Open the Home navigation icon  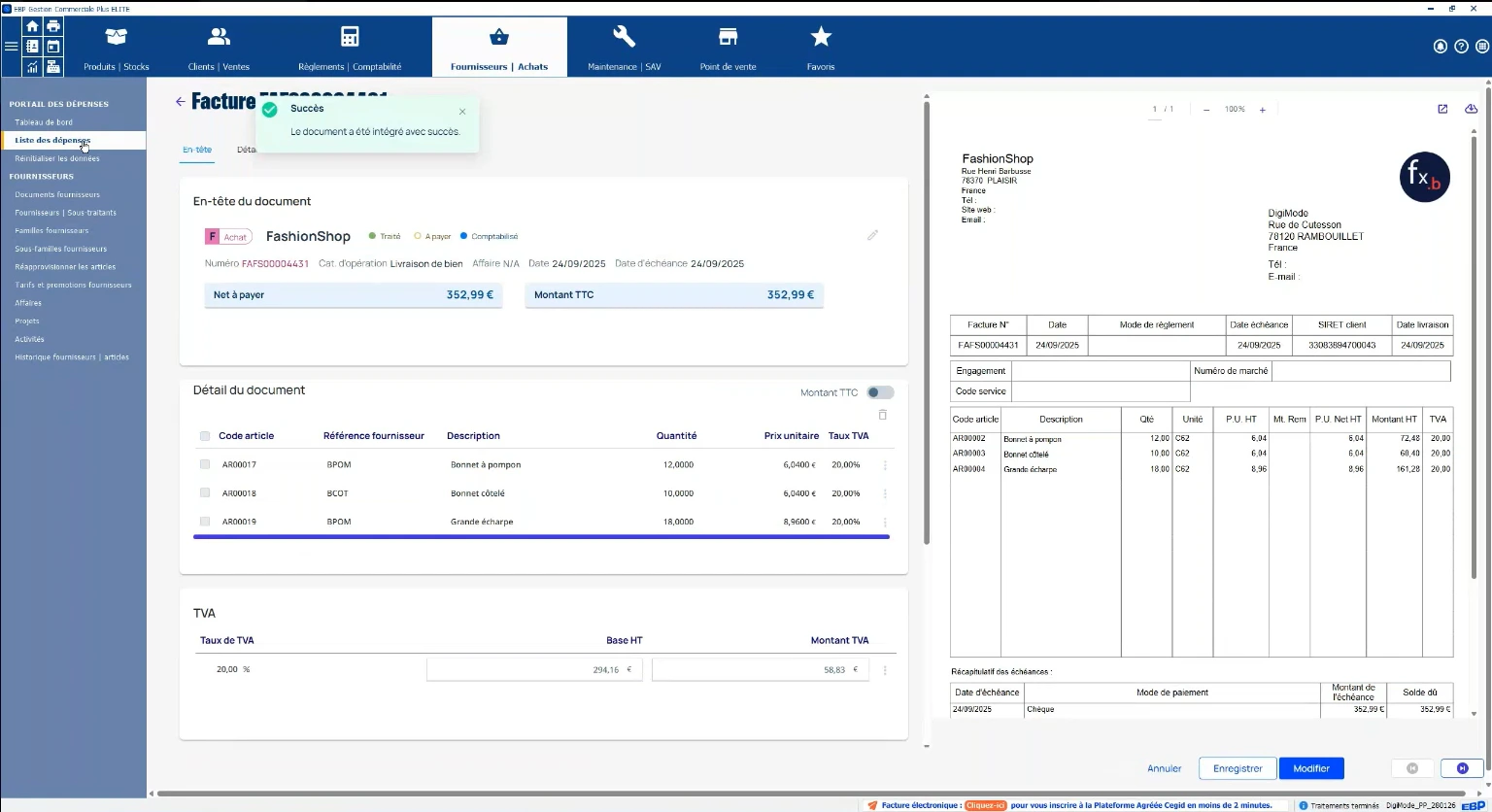tap(33, 26)
